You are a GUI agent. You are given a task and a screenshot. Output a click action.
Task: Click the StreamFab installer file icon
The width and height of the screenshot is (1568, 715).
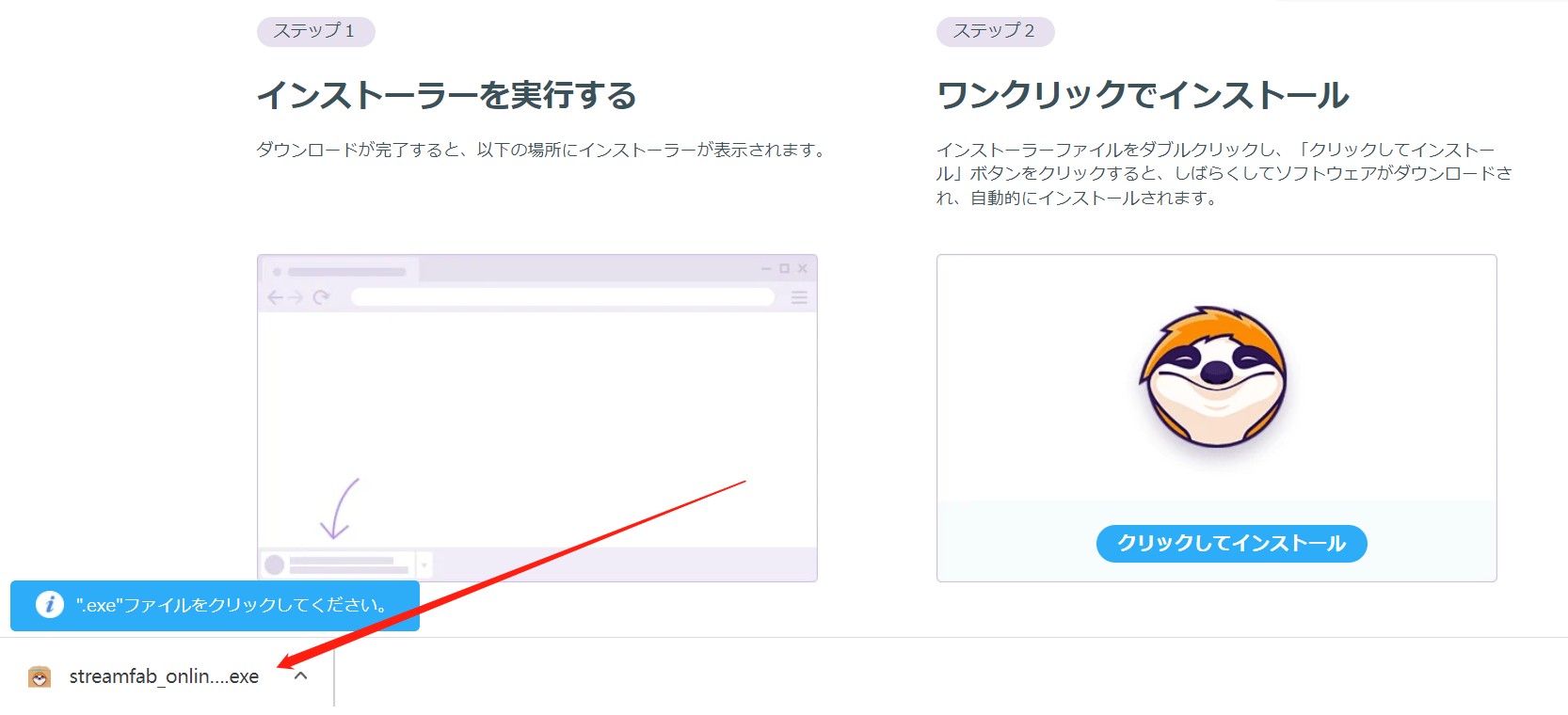pos(40,676)
